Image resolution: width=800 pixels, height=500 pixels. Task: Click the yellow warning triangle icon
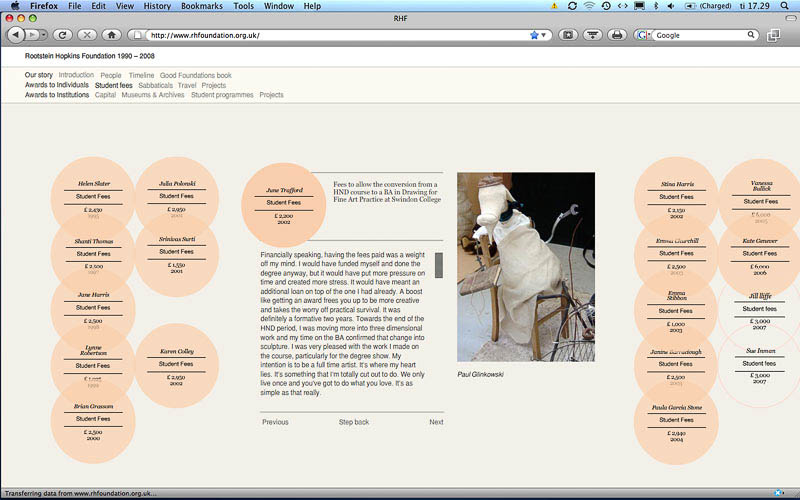point(554,6)
